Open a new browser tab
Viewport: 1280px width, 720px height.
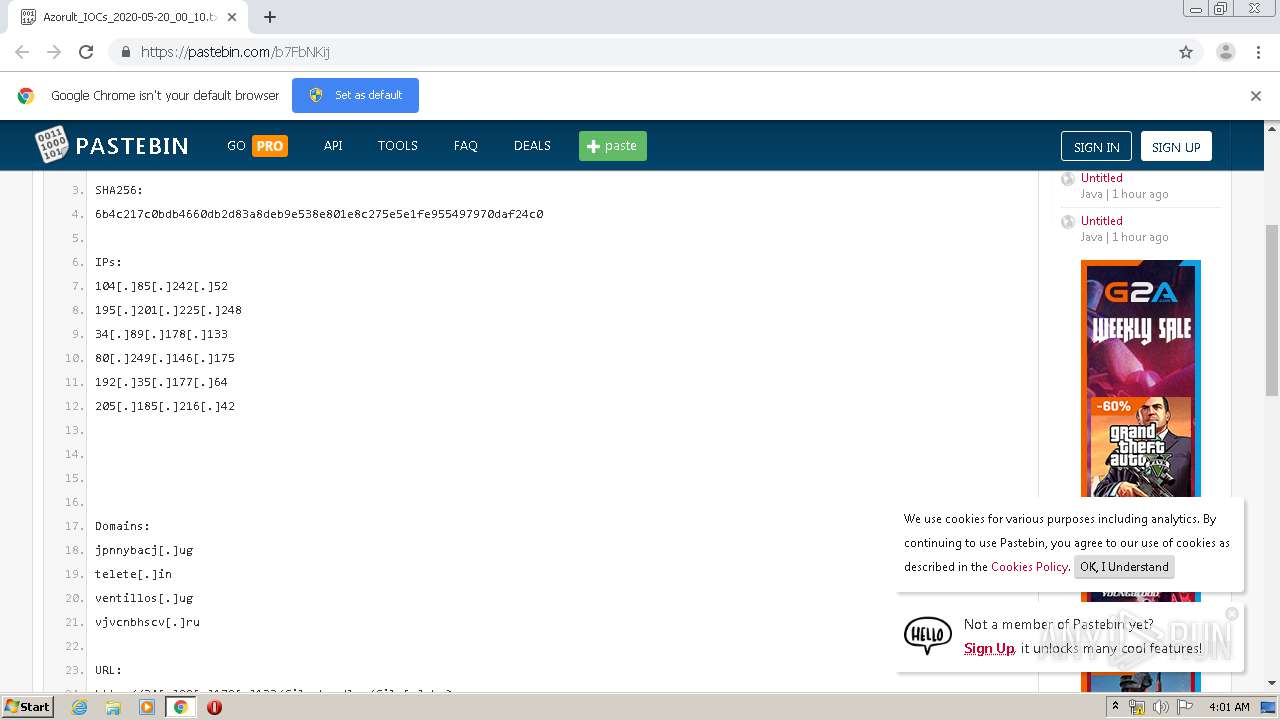270,17
